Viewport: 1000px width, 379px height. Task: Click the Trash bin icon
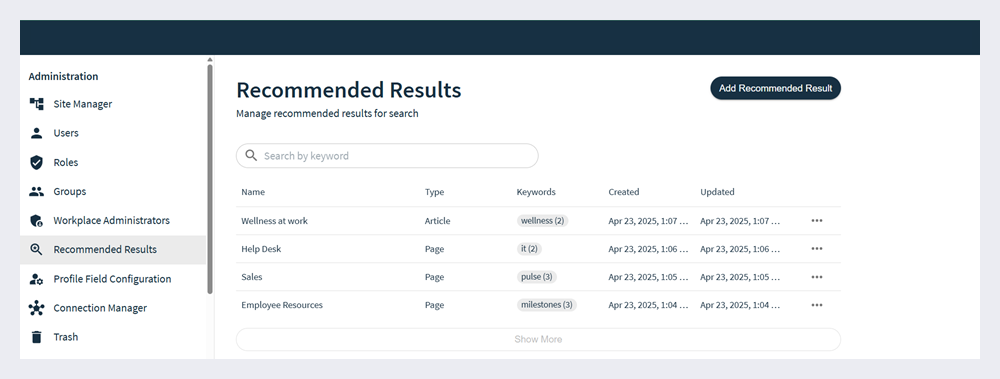click(36, 337)
